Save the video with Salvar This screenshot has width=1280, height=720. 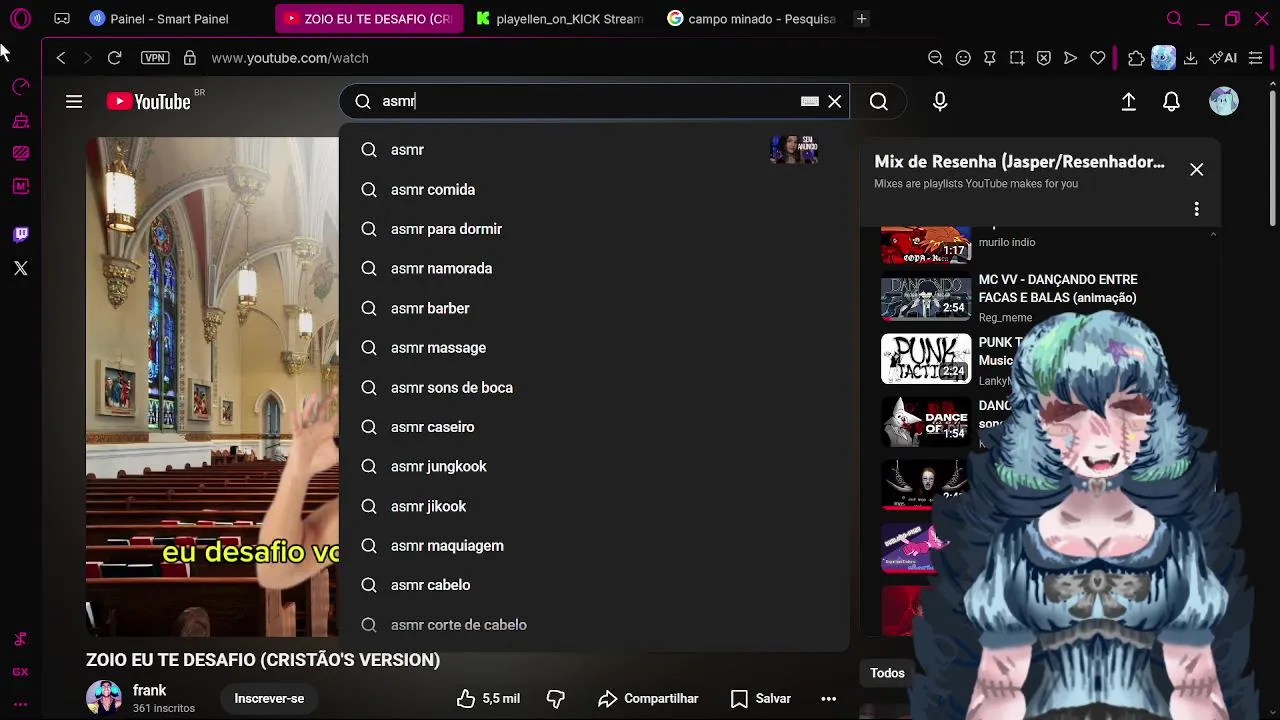coord(761,698)
